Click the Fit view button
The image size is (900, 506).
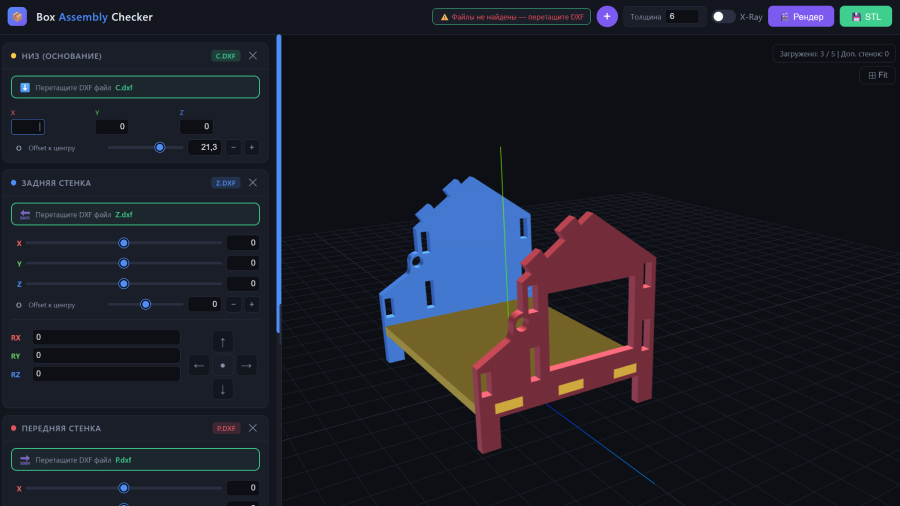tap(877, 75)
